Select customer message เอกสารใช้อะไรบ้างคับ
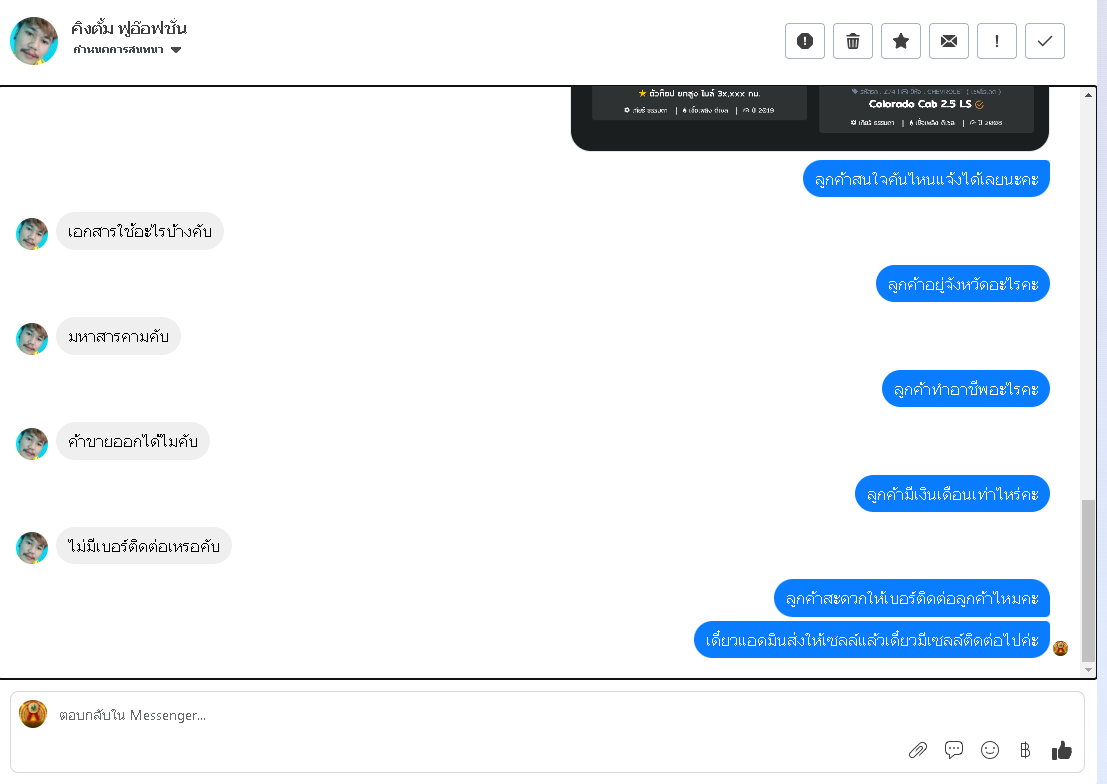 [x=140, y=231]
